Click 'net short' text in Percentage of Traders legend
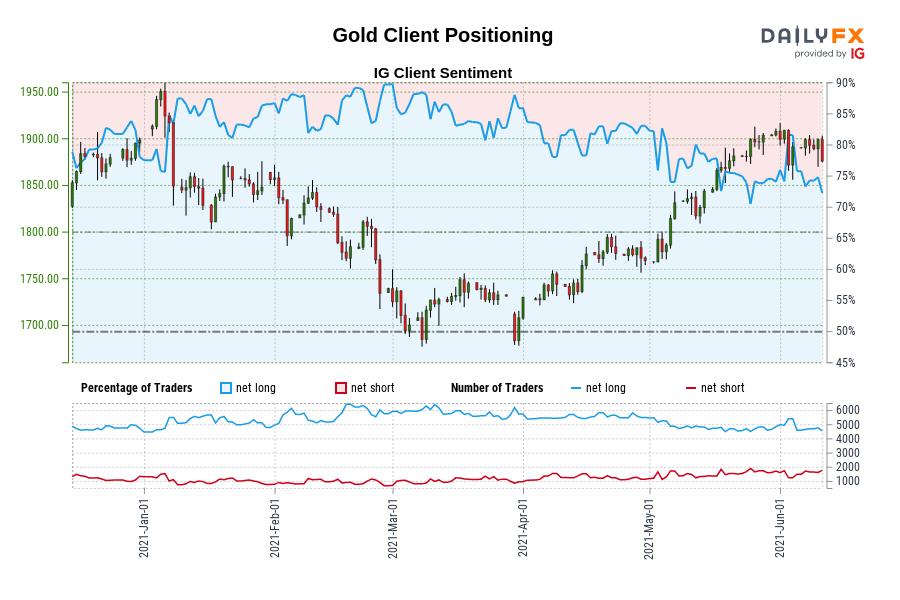The image size is (900, 600). 373,388
